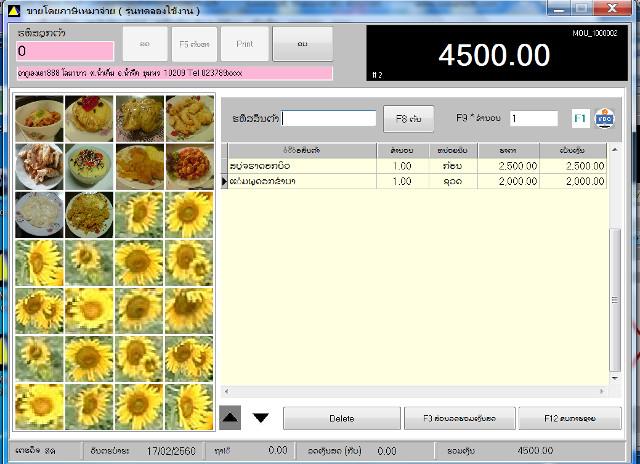
Task: Click the F9 quantity field showing 1
Action: click(533, 119)
